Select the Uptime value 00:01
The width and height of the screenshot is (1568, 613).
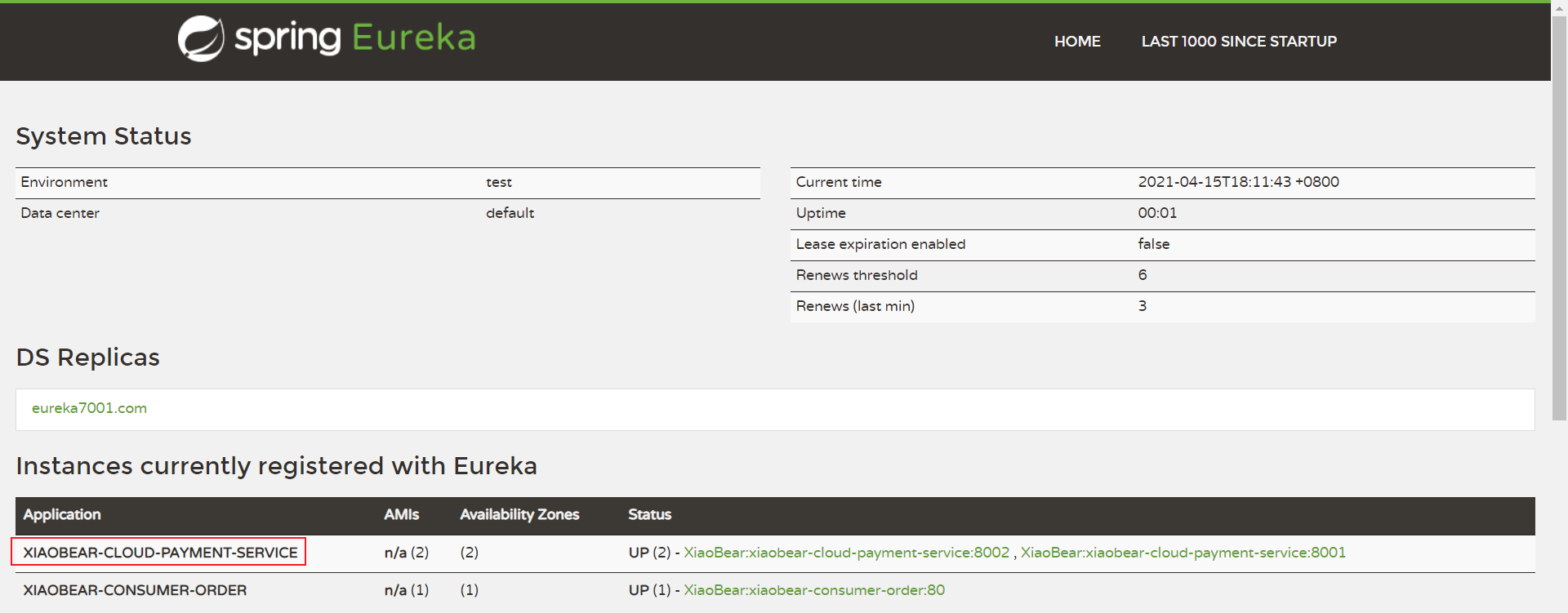click(1157, 213)
